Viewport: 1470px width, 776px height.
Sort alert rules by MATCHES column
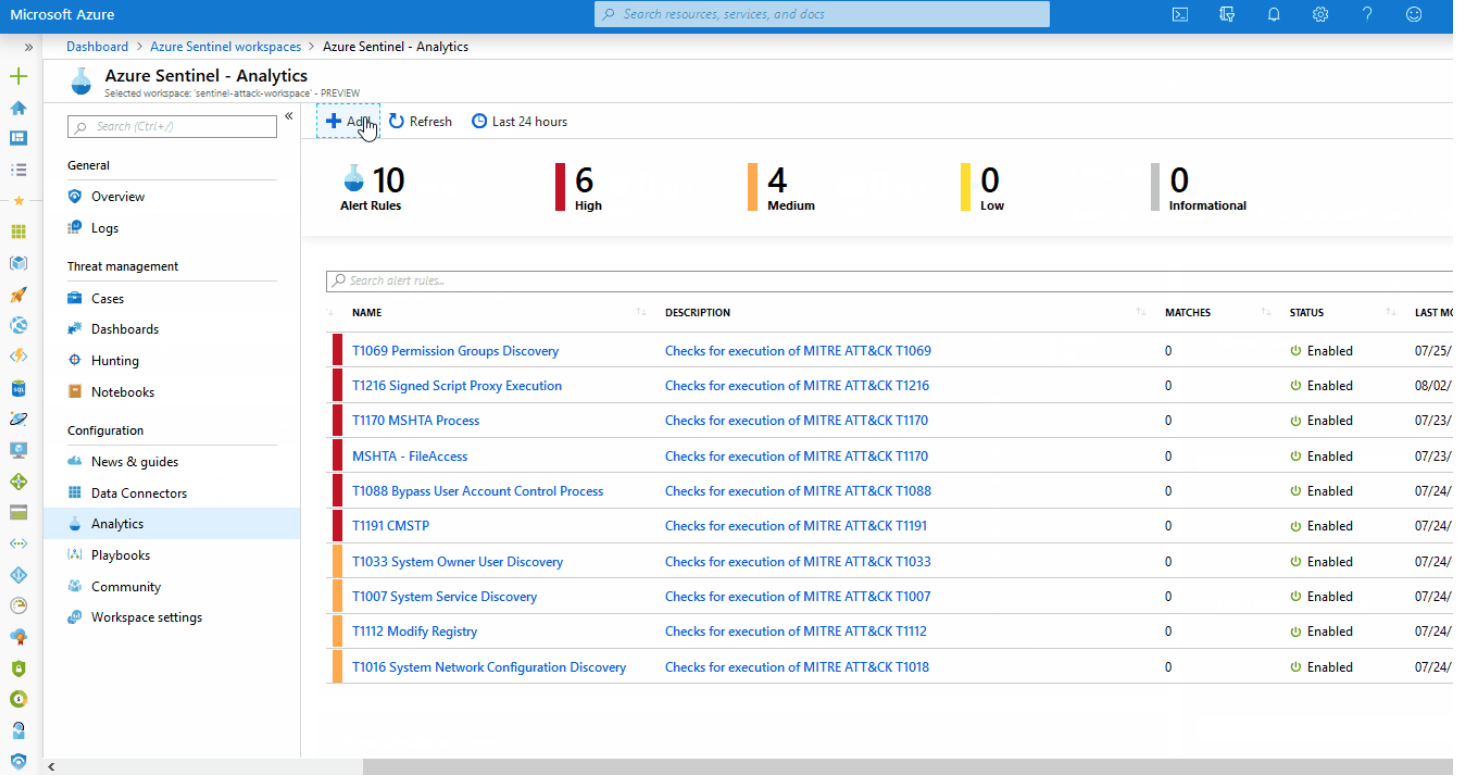[x=1188, y=313]
